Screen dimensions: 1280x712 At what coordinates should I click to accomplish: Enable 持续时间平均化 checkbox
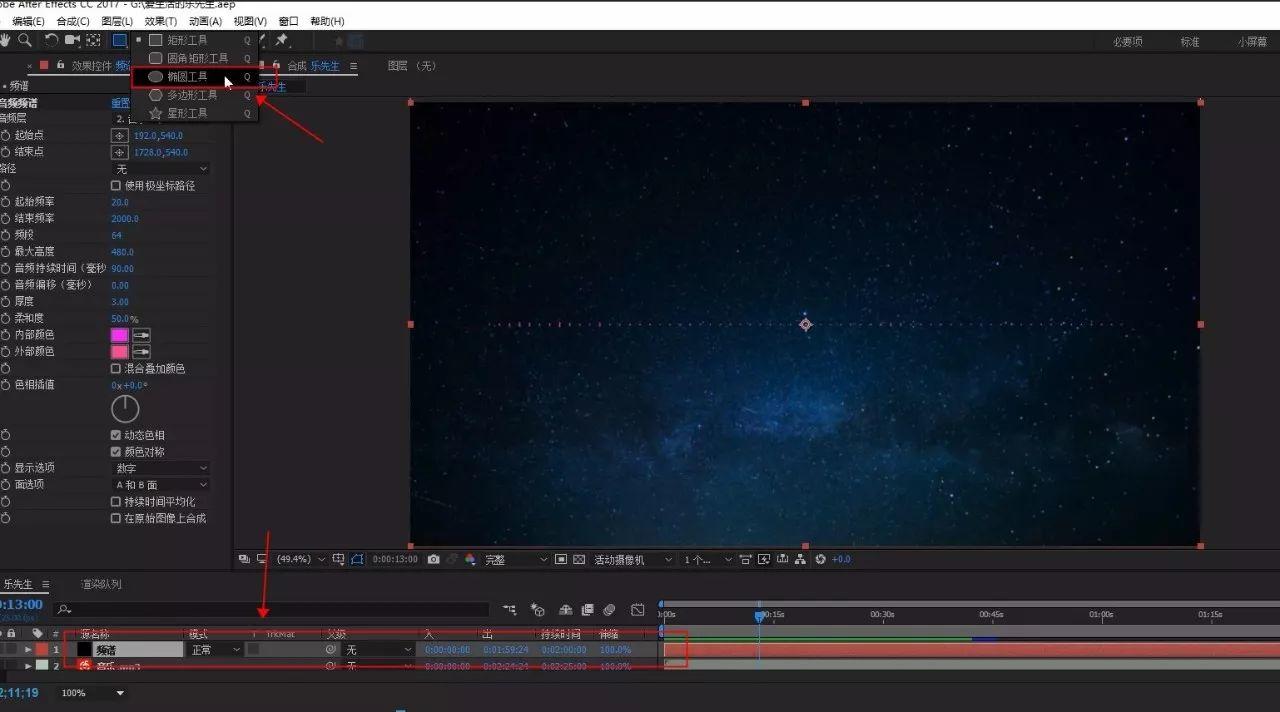[116, 502]
